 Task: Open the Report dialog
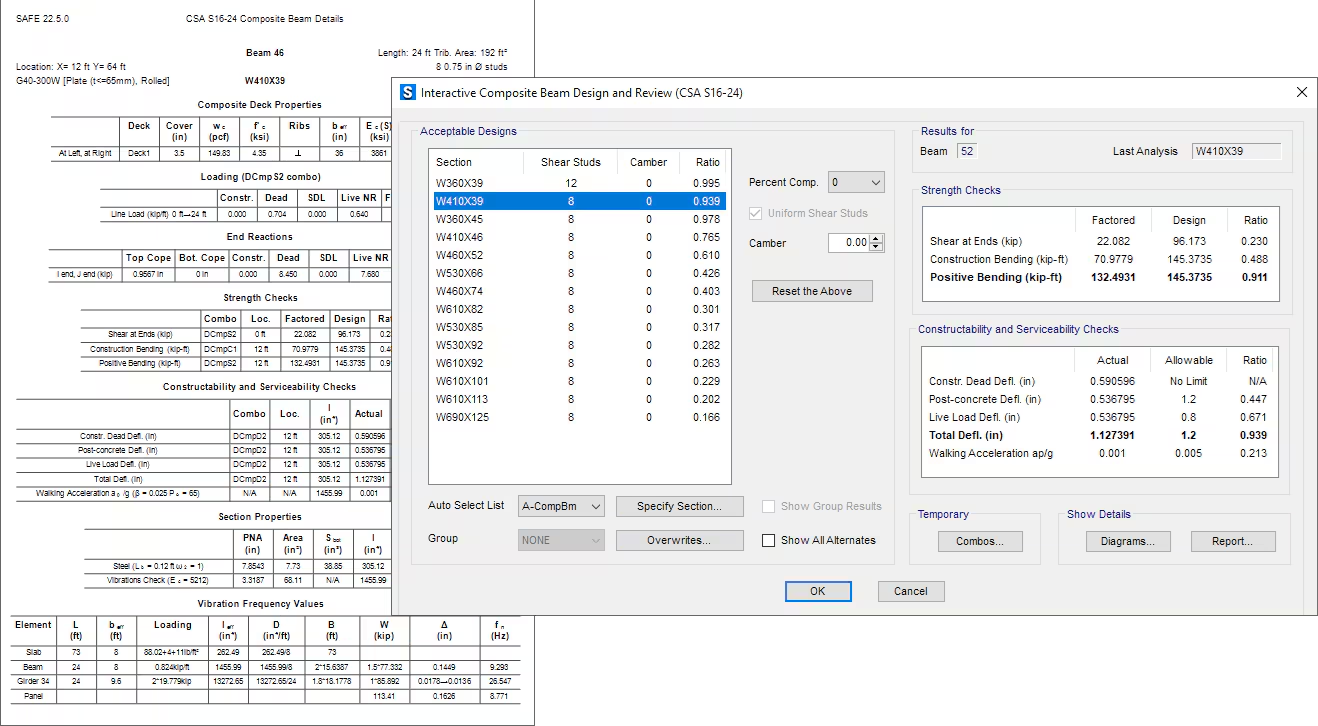pyautogui.click(x=1233, y=540)
